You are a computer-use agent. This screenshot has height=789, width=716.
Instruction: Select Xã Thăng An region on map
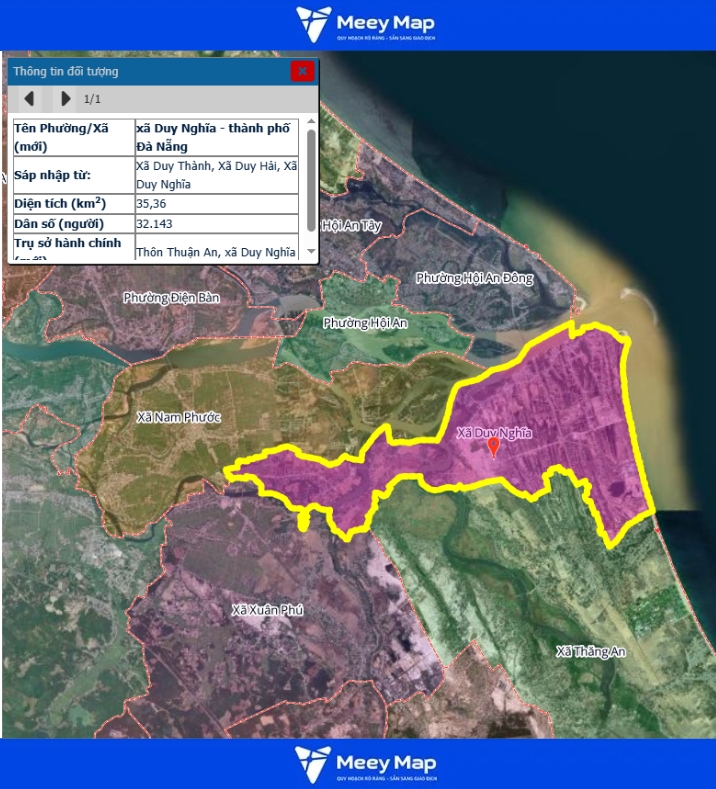pyautogui.click(x=590, y=651)
